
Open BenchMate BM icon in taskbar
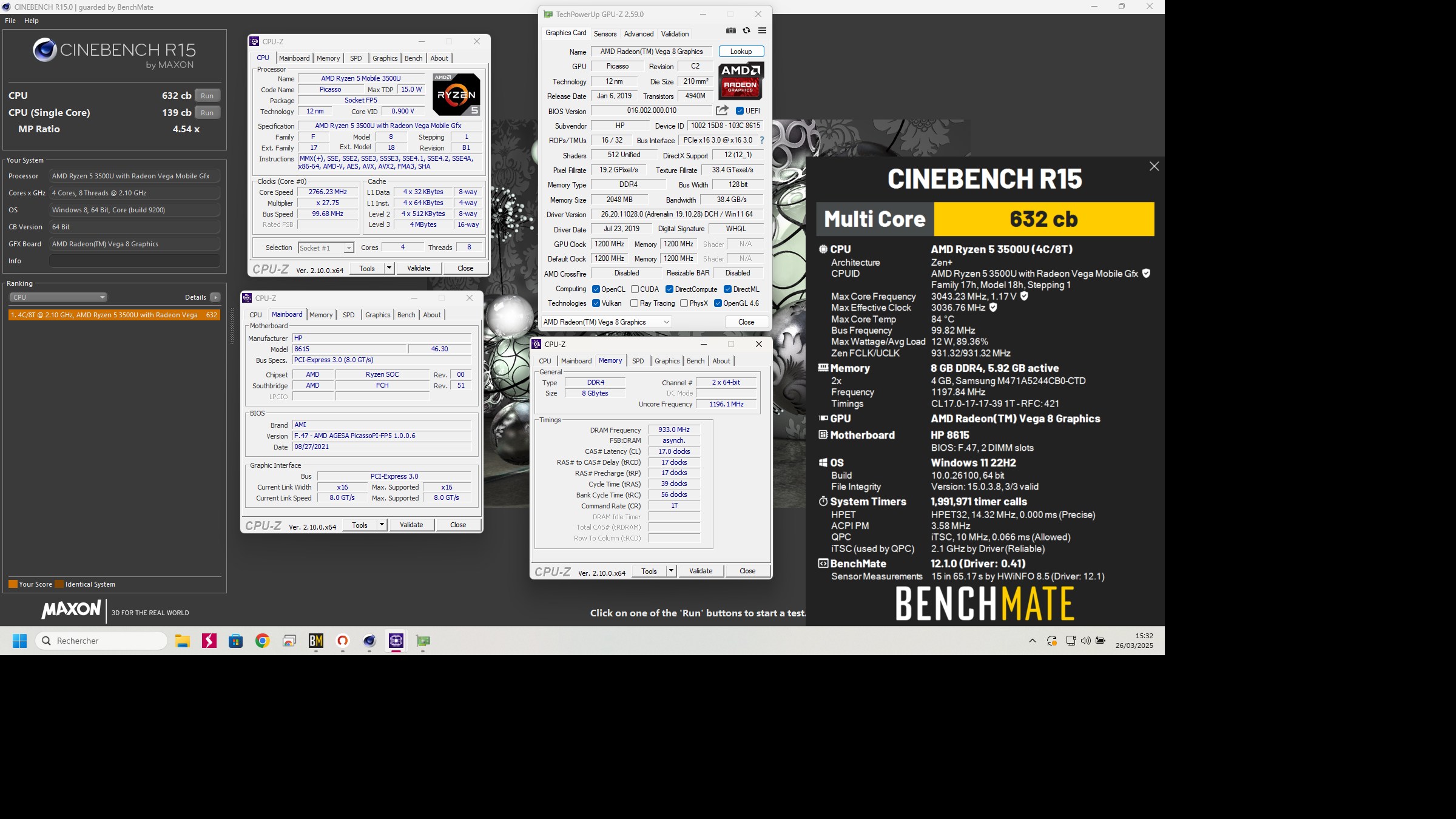coord(316,641)
